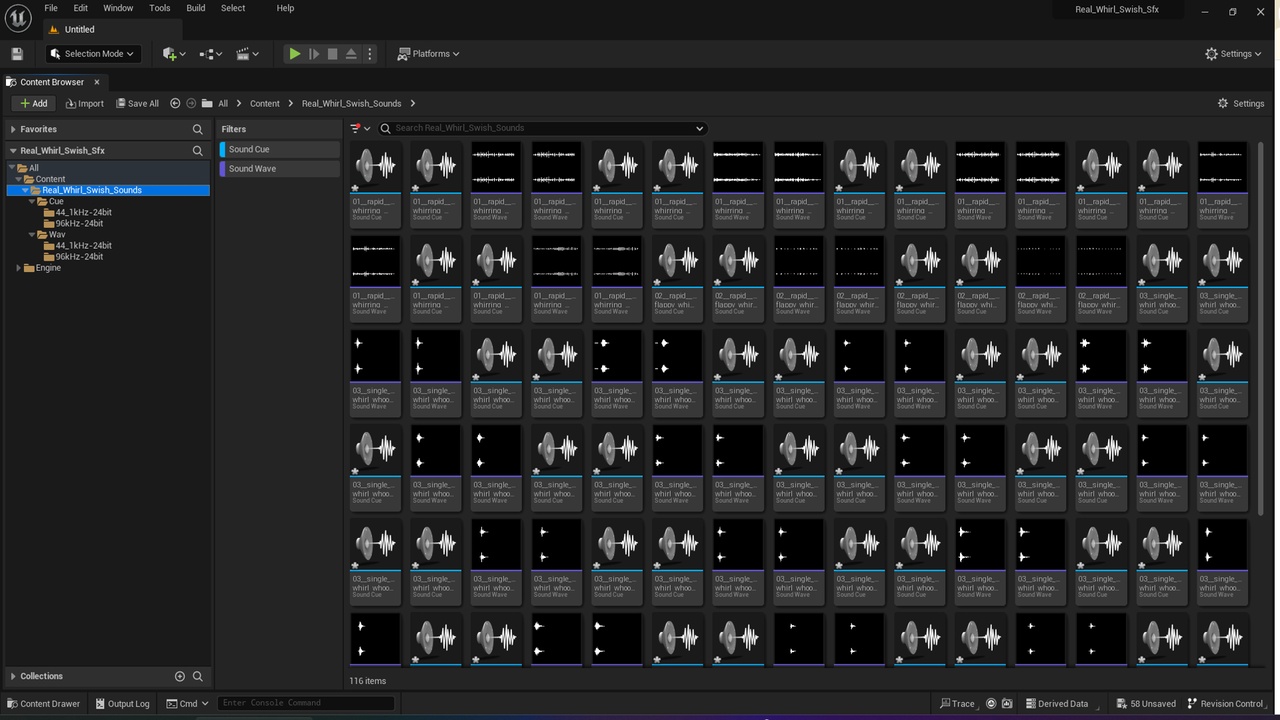Expand the Engine folder arrow
Viewport: 1280px width, 720px height.
click(x=19, y=267)
